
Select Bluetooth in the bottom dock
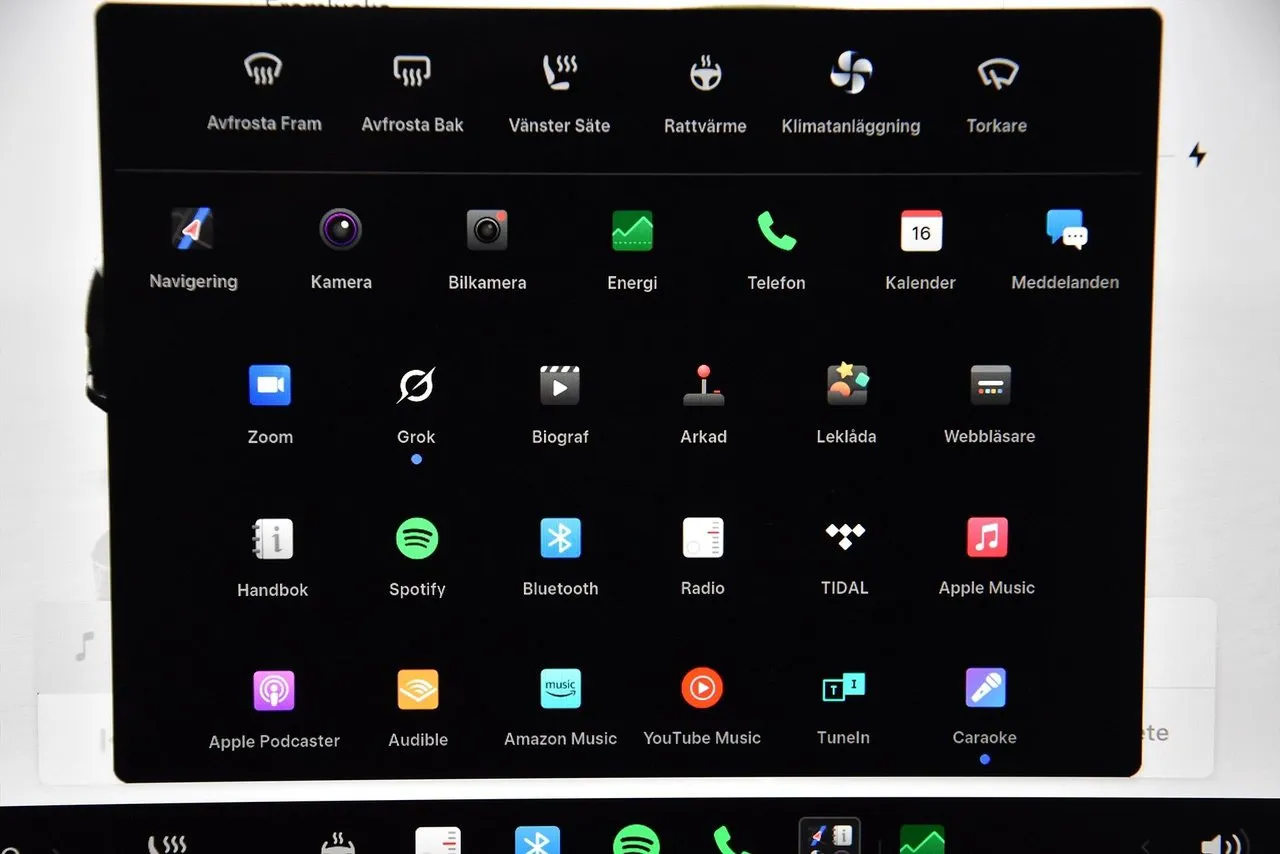pos(537,840)
